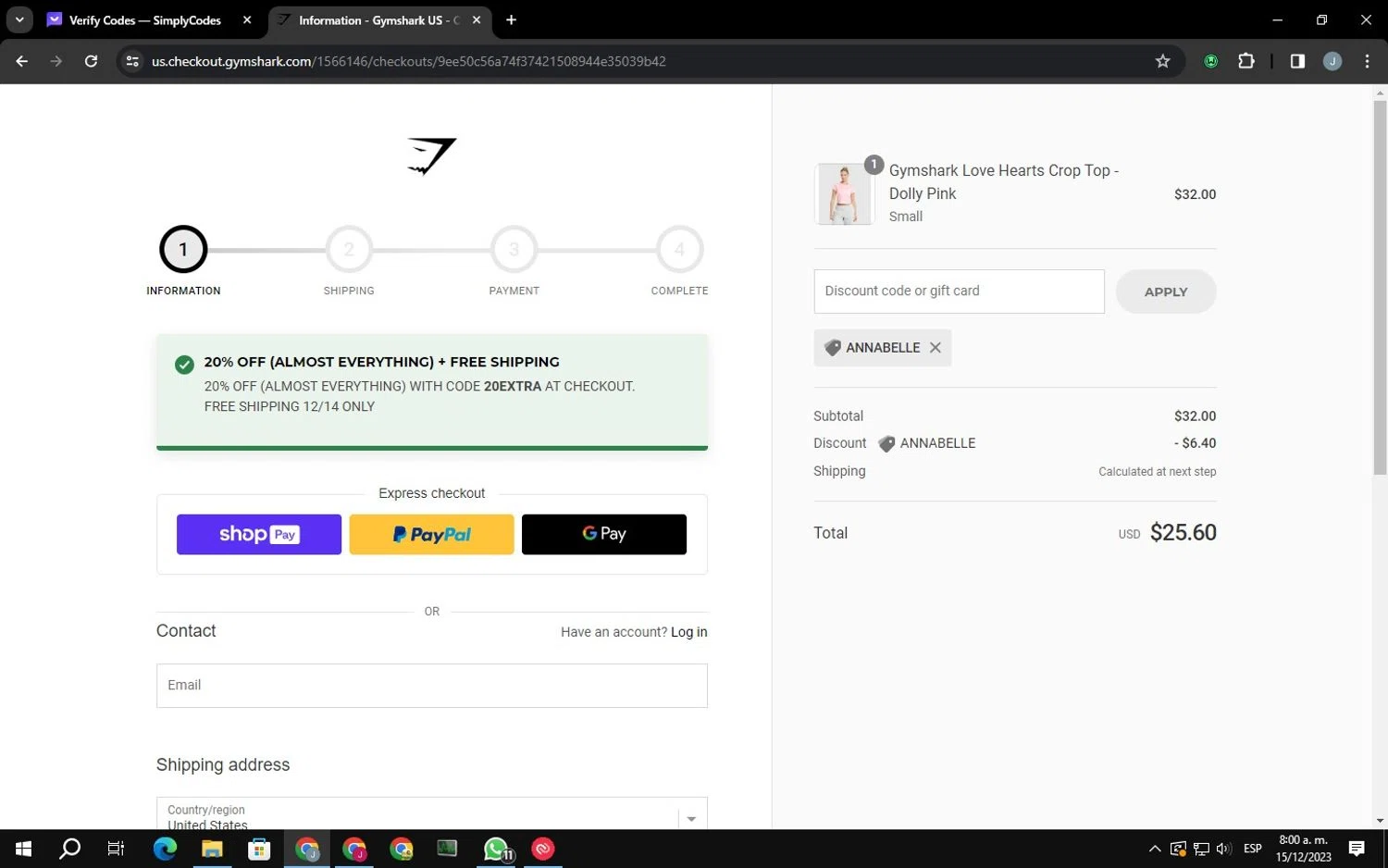
Task: Open the Extensions puzzle menu
Action: click(x=1245, y=61)
